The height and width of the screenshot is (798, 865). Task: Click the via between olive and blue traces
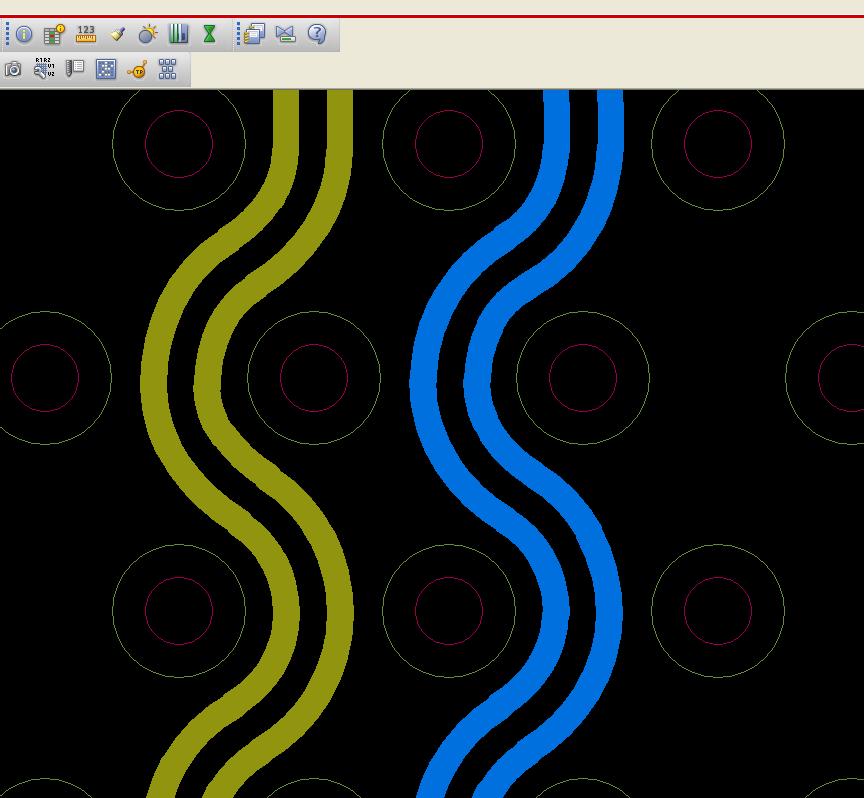coord(314,378)
